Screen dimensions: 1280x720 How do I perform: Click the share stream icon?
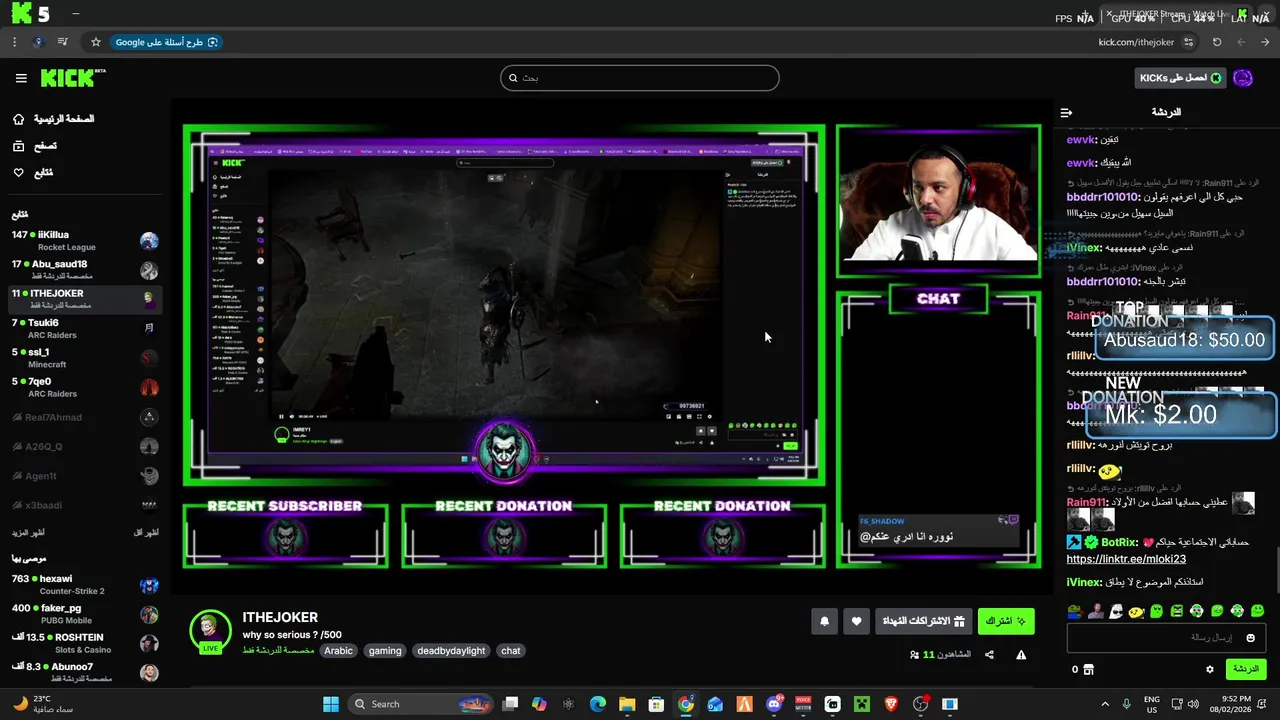[989, 655]
